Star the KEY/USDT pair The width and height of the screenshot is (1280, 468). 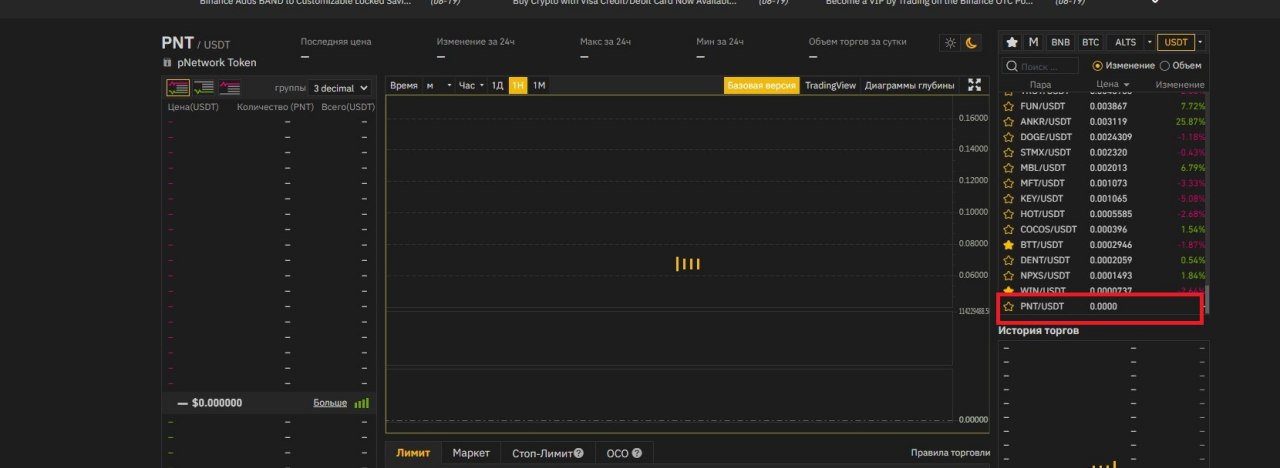(x=1008, y=198)
